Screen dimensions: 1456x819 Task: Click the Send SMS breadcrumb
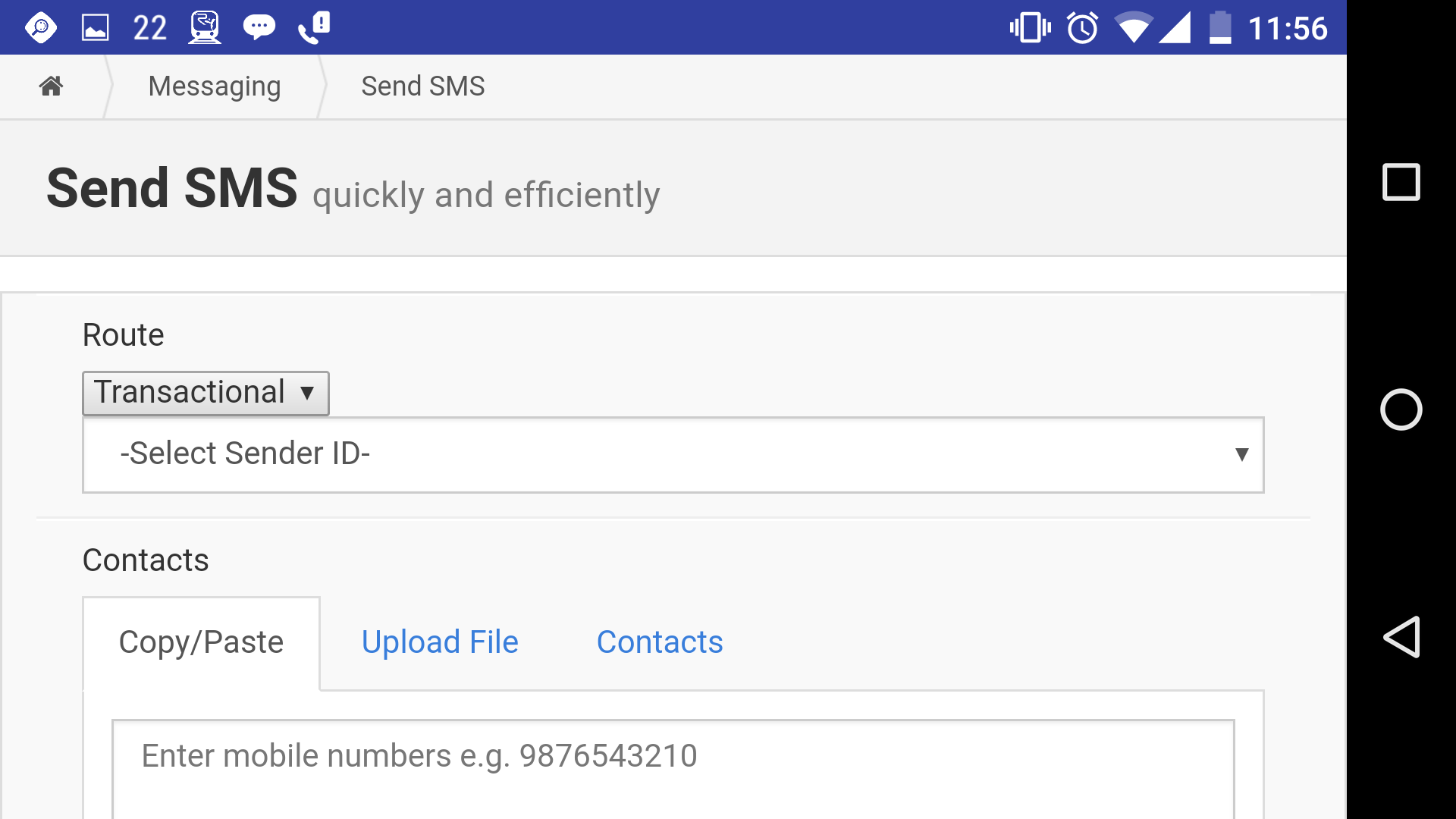422,86
